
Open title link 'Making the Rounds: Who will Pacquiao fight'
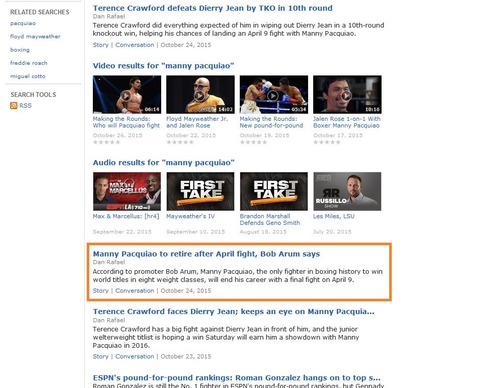point(126,122)
